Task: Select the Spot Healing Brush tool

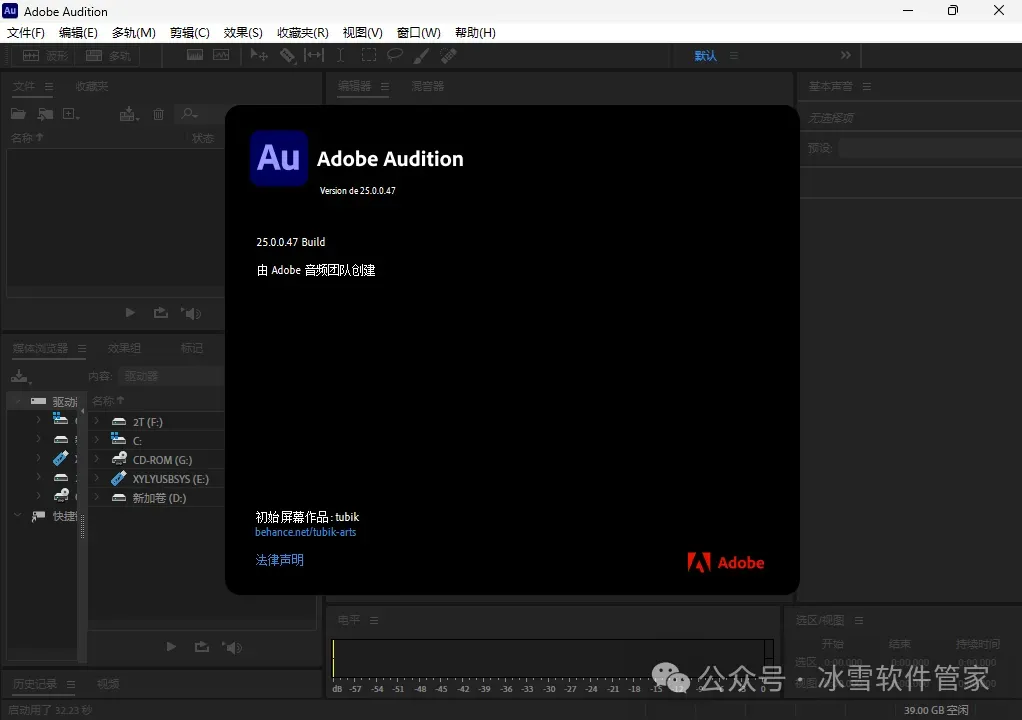Action: pyautogui.click(x=448, y=56)
